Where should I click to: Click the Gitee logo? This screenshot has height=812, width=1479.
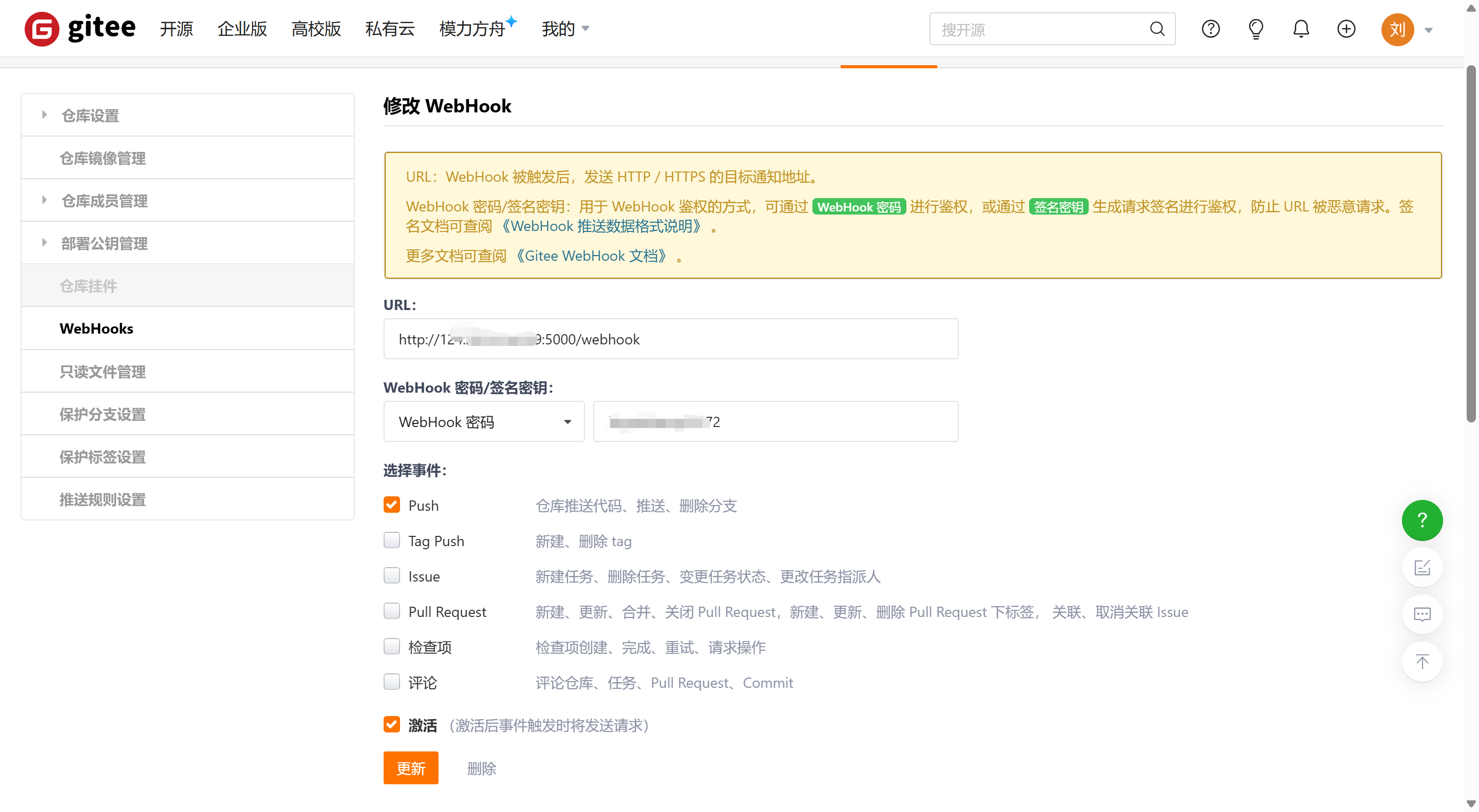(x=80, y=29)
